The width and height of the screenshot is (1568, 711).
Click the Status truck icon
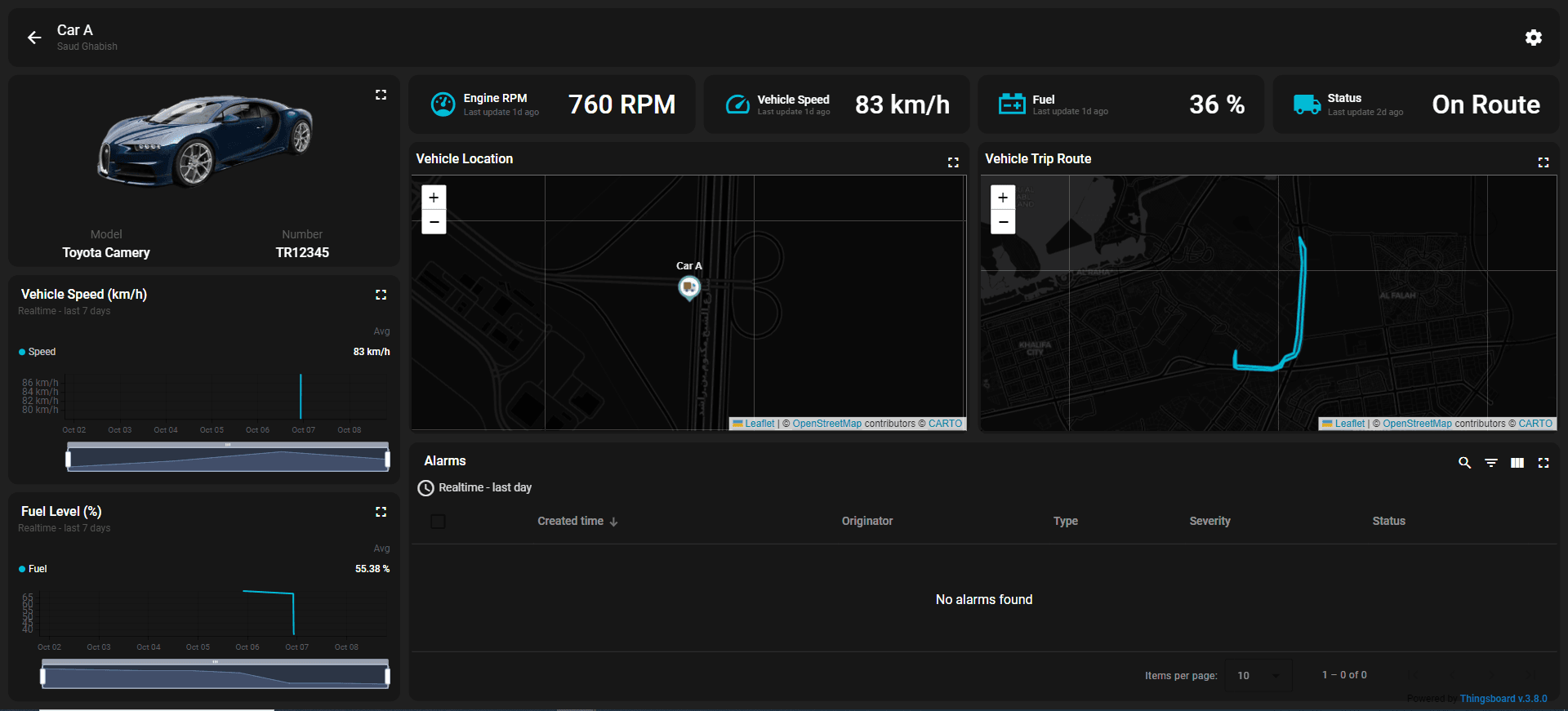(1307, 104)
